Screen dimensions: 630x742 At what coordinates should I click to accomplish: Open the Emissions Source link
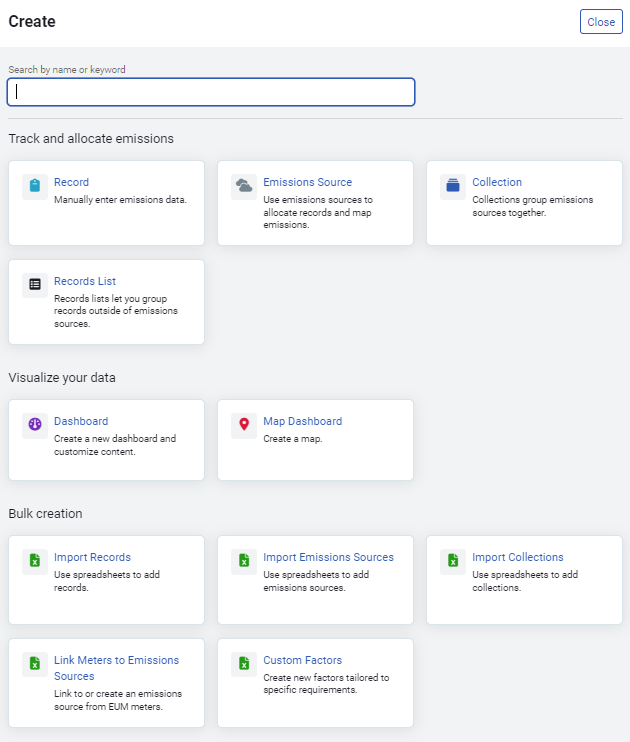tap(308, 182)
